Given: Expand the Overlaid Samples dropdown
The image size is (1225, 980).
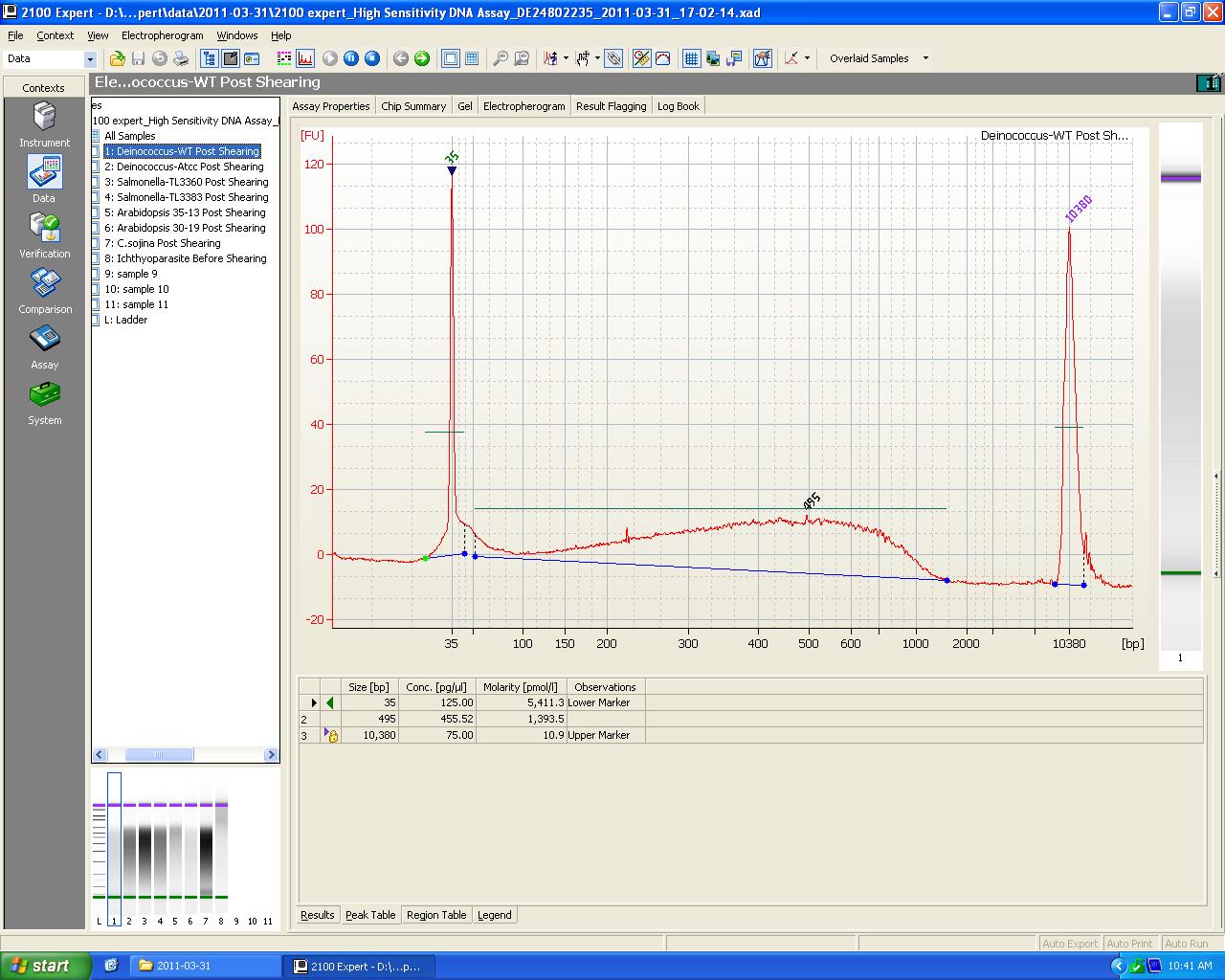Looking at the screenshot, I should [924, 58].
